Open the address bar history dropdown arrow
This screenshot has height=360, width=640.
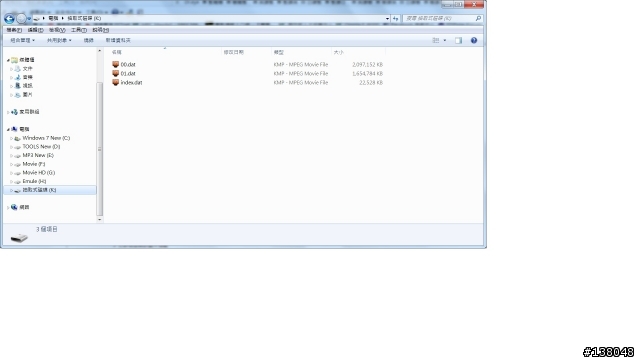tap(387, 18)
